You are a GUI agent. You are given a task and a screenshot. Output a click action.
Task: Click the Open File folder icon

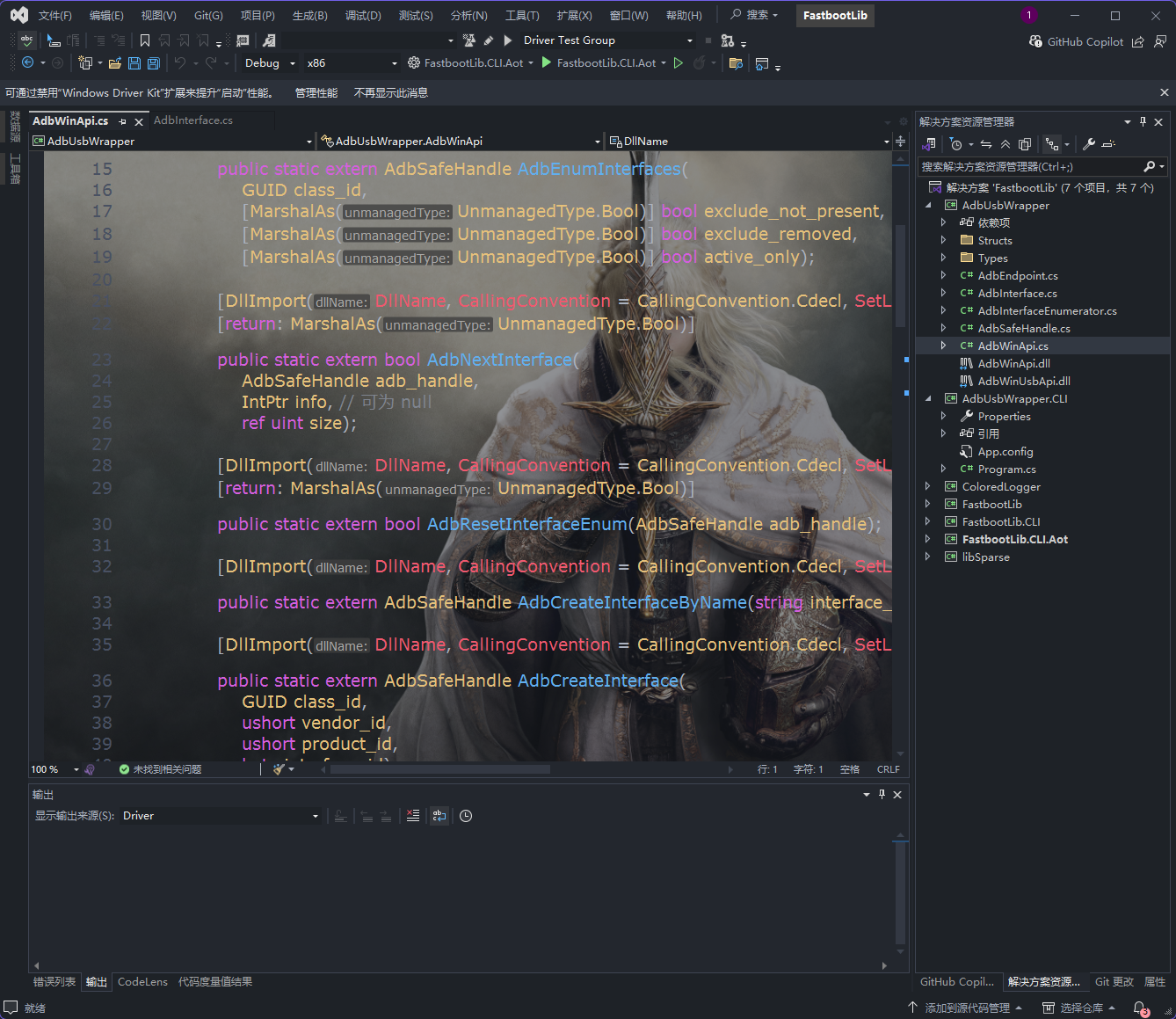(x=114, y=63)
